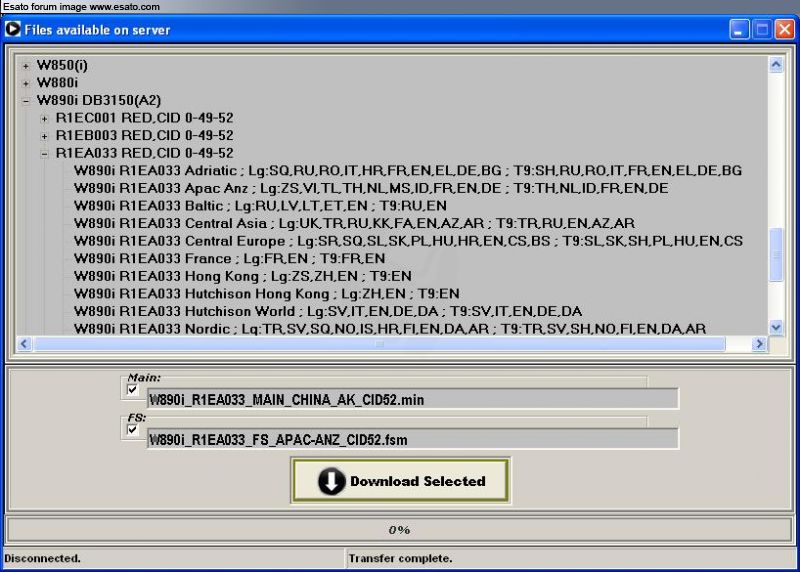Image resolution: width=800 pixels, height=572 pixels.
Task: Select the W850(i) tree label
Action: coord(62,65)
